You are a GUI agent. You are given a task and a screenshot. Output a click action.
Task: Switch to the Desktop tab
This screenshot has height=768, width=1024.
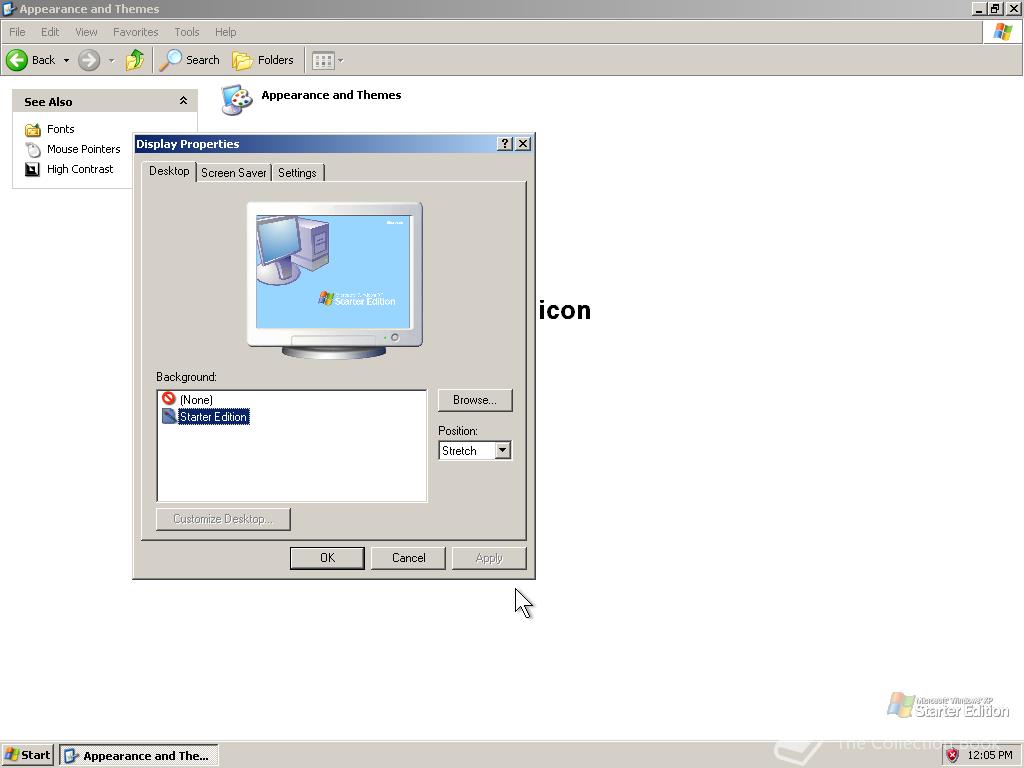tap(169, 171)
